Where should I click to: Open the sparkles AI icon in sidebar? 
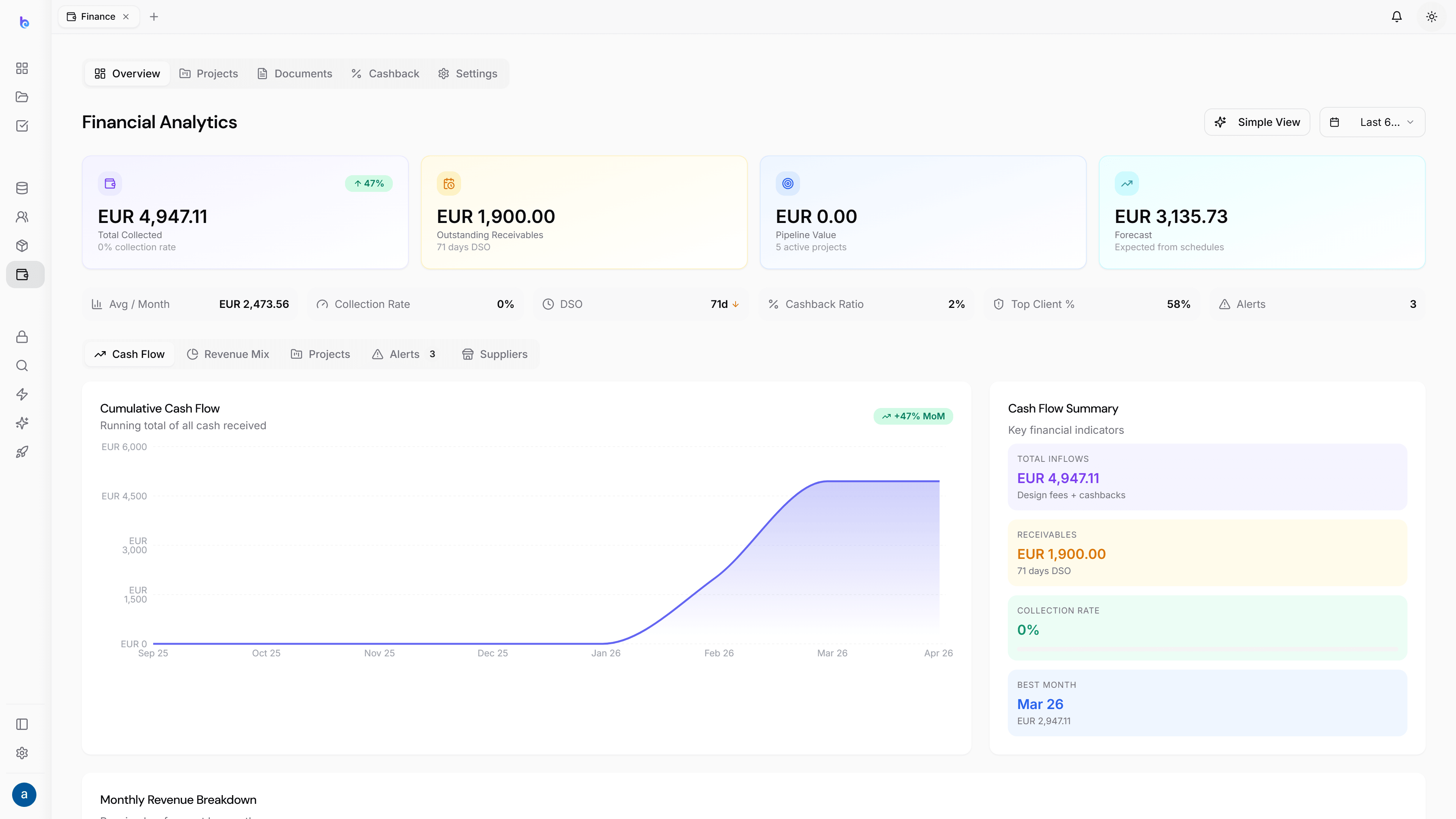coord(22,424)
